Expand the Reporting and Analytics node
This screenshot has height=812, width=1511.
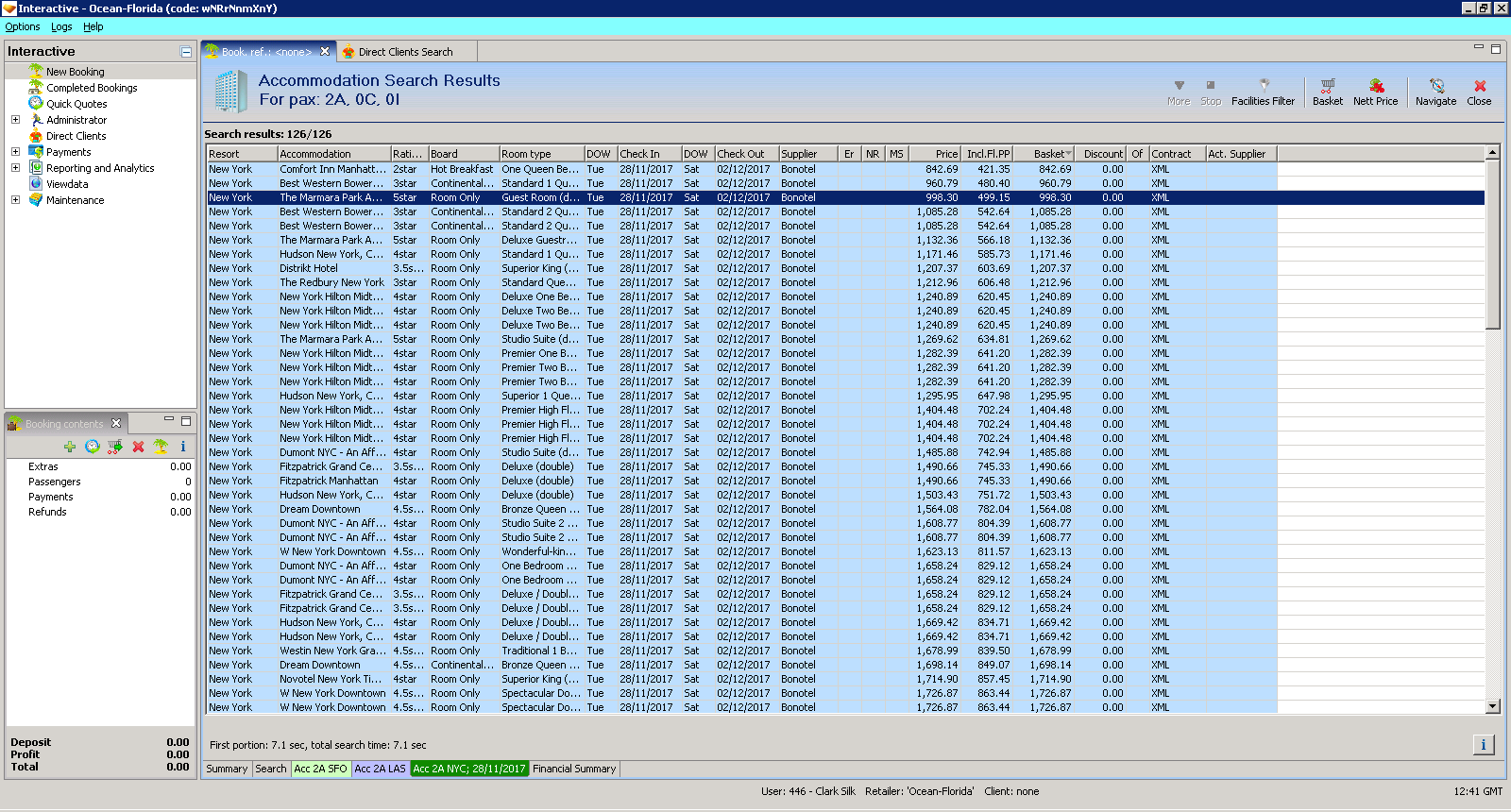pyautogui.click(x=15, y=168)
